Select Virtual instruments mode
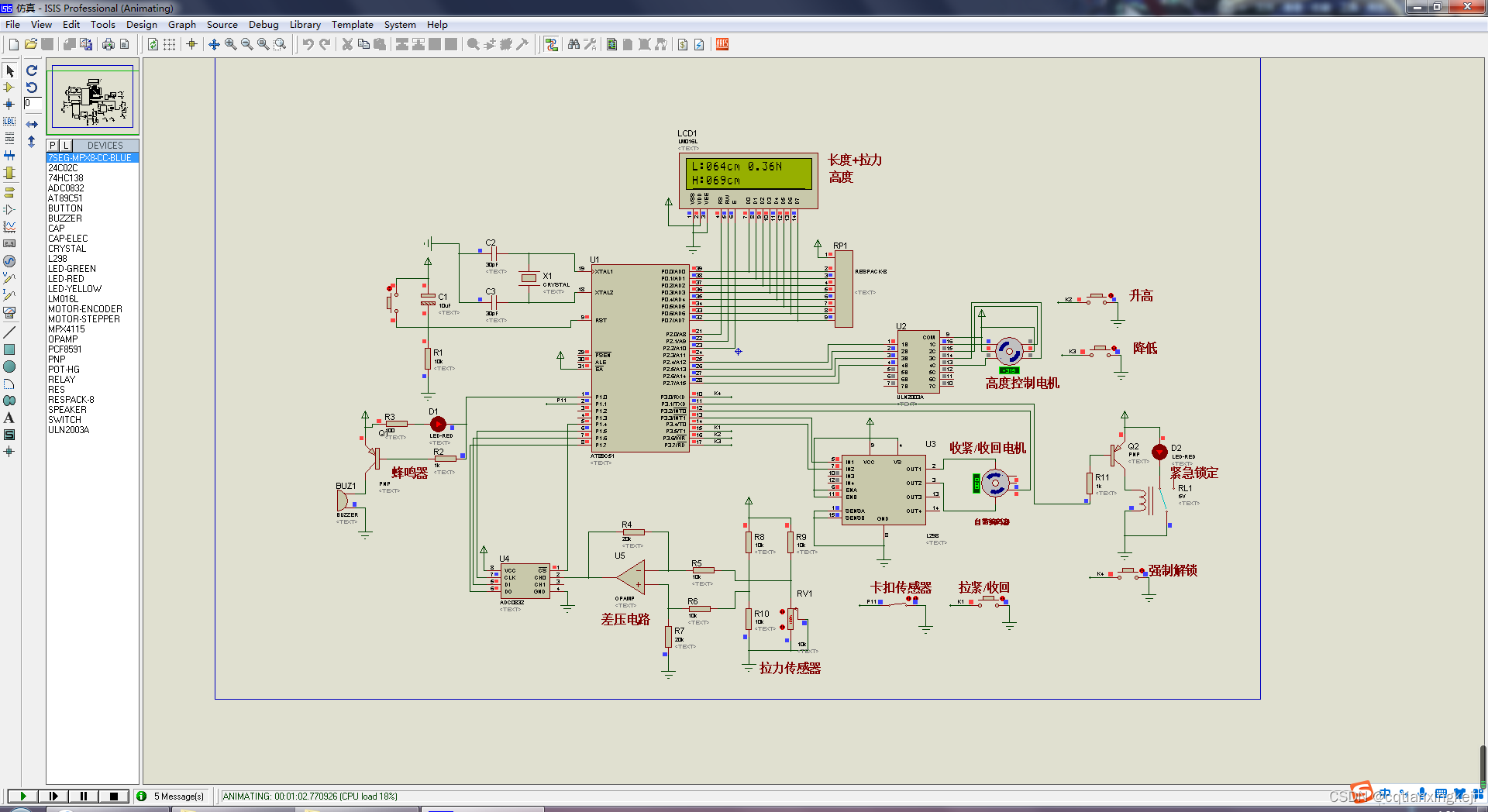 (9, 312)
